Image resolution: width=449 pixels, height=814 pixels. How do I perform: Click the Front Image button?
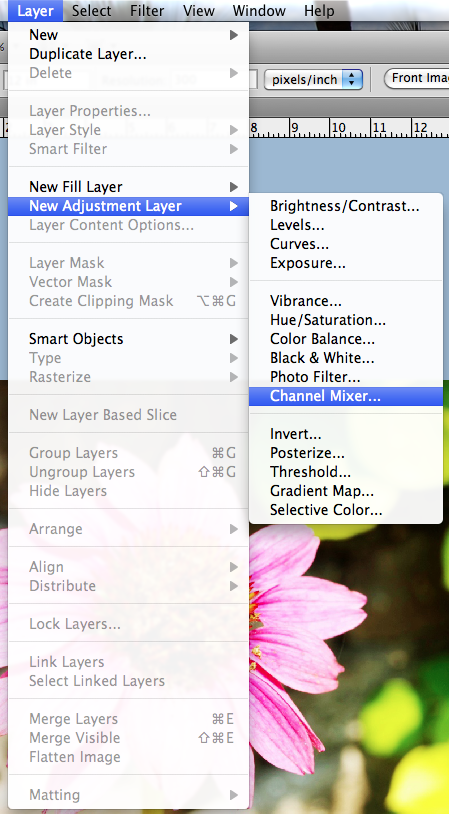coord(417,78)
